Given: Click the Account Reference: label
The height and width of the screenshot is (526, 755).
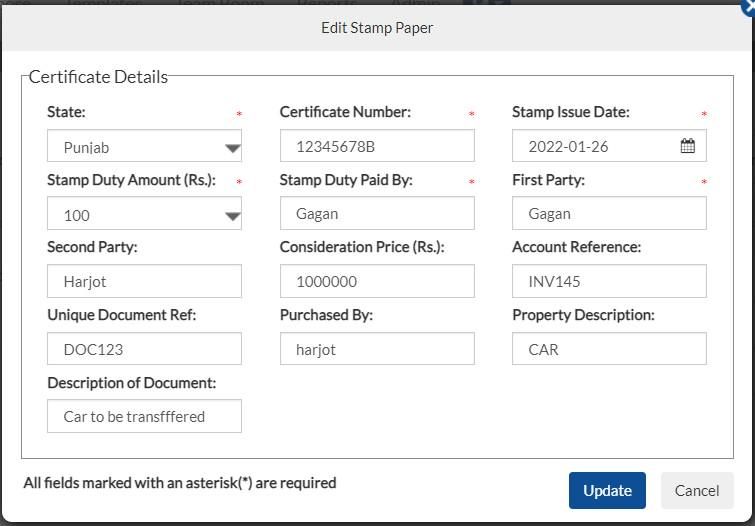Looking at the screenshot, I should pyautogui.click(x=576, y=247).
